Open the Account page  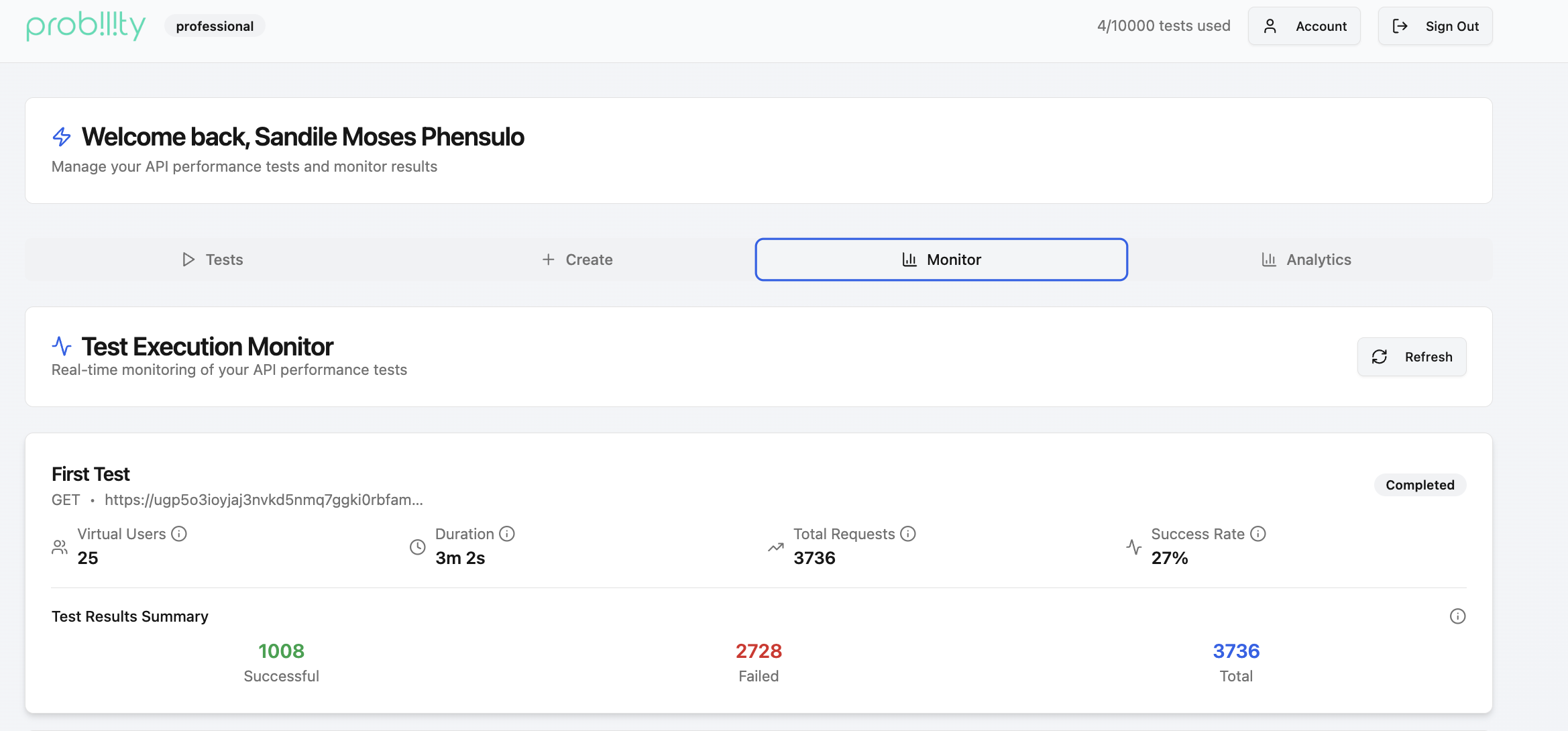(x=1304, y=26)
